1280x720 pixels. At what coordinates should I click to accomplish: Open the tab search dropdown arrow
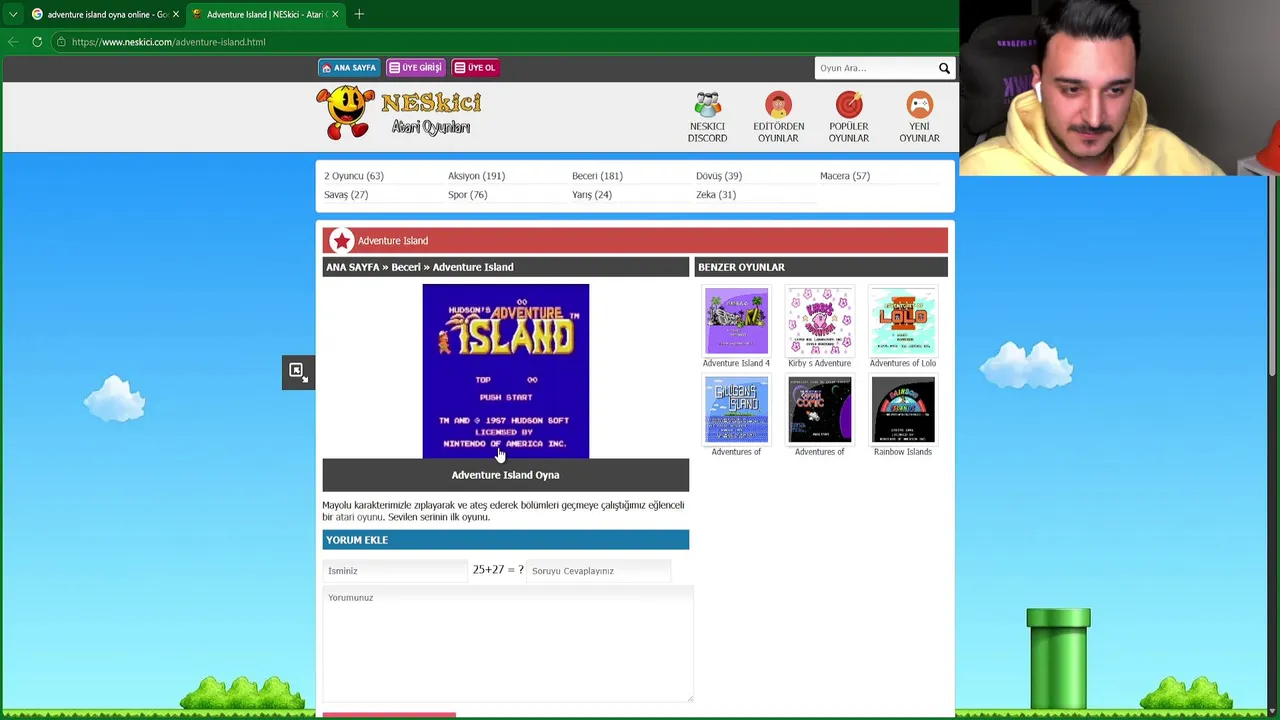[13, 14]
